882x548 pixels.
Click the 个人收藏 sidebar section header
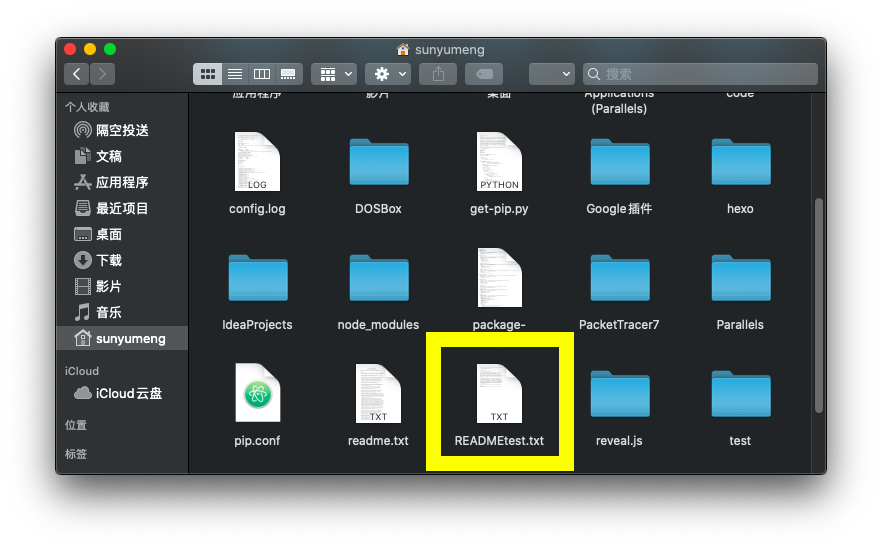[87, 106]
